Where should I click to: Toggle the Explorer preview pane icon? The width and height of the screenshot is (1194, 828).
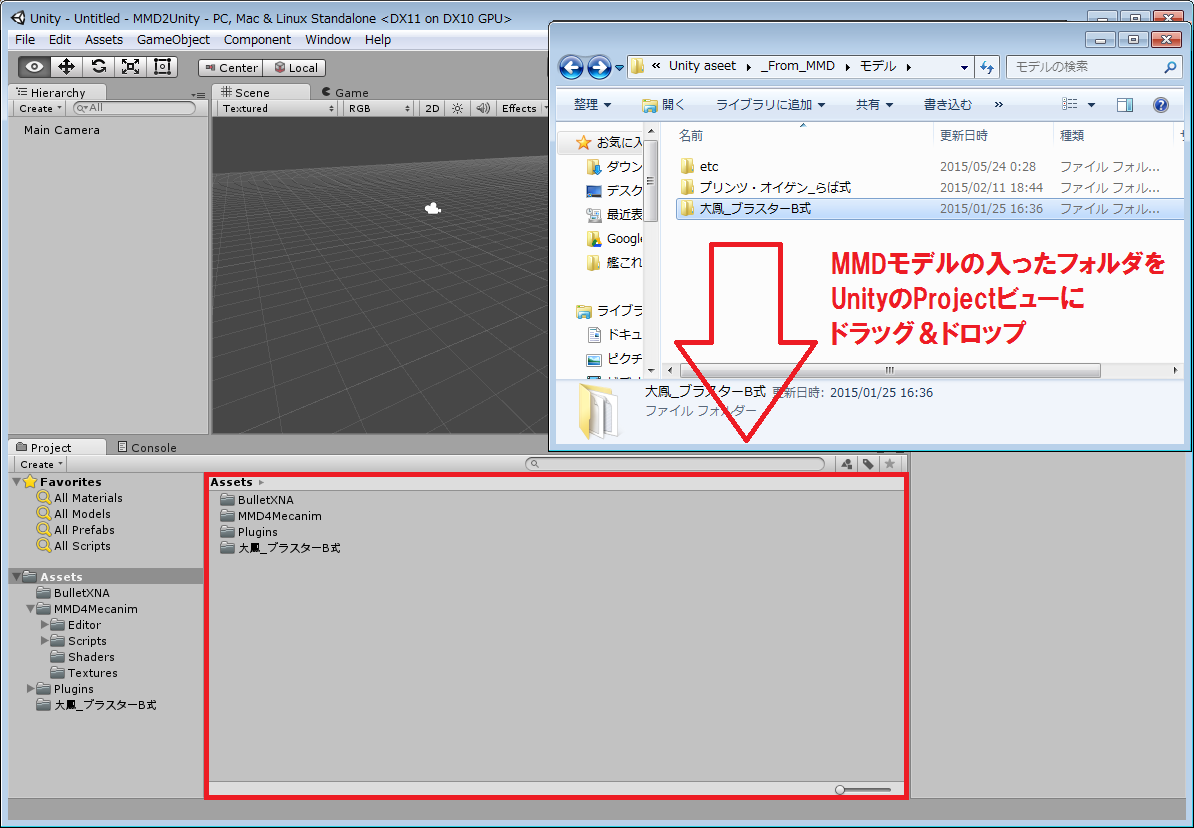tap(1124, 104)
